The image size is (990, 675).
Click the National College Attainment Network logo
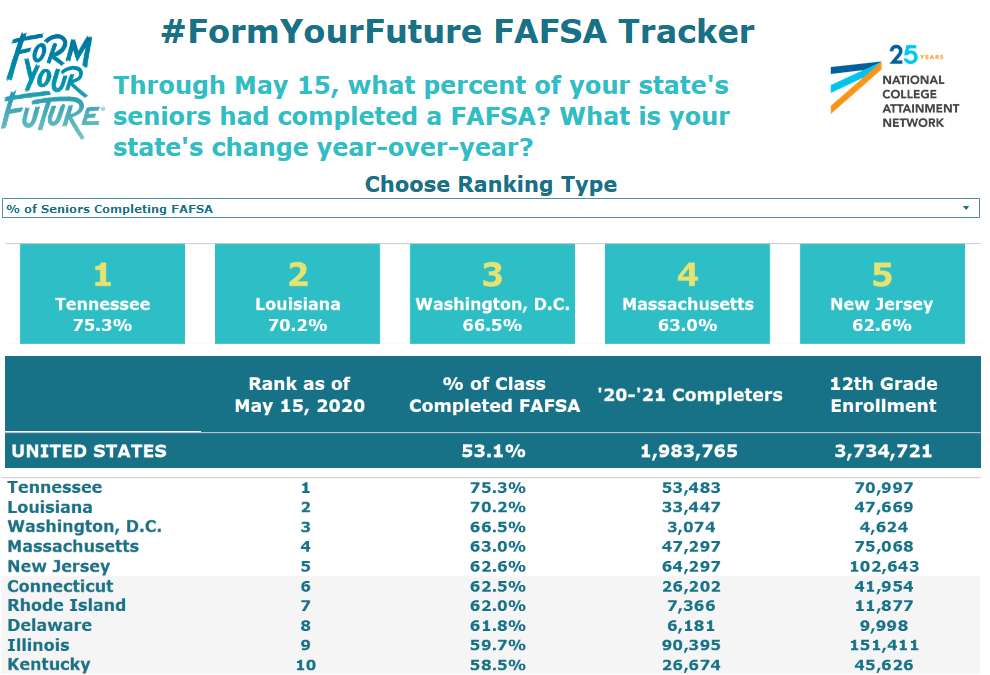pyautogui.click(x=894, y=86)
